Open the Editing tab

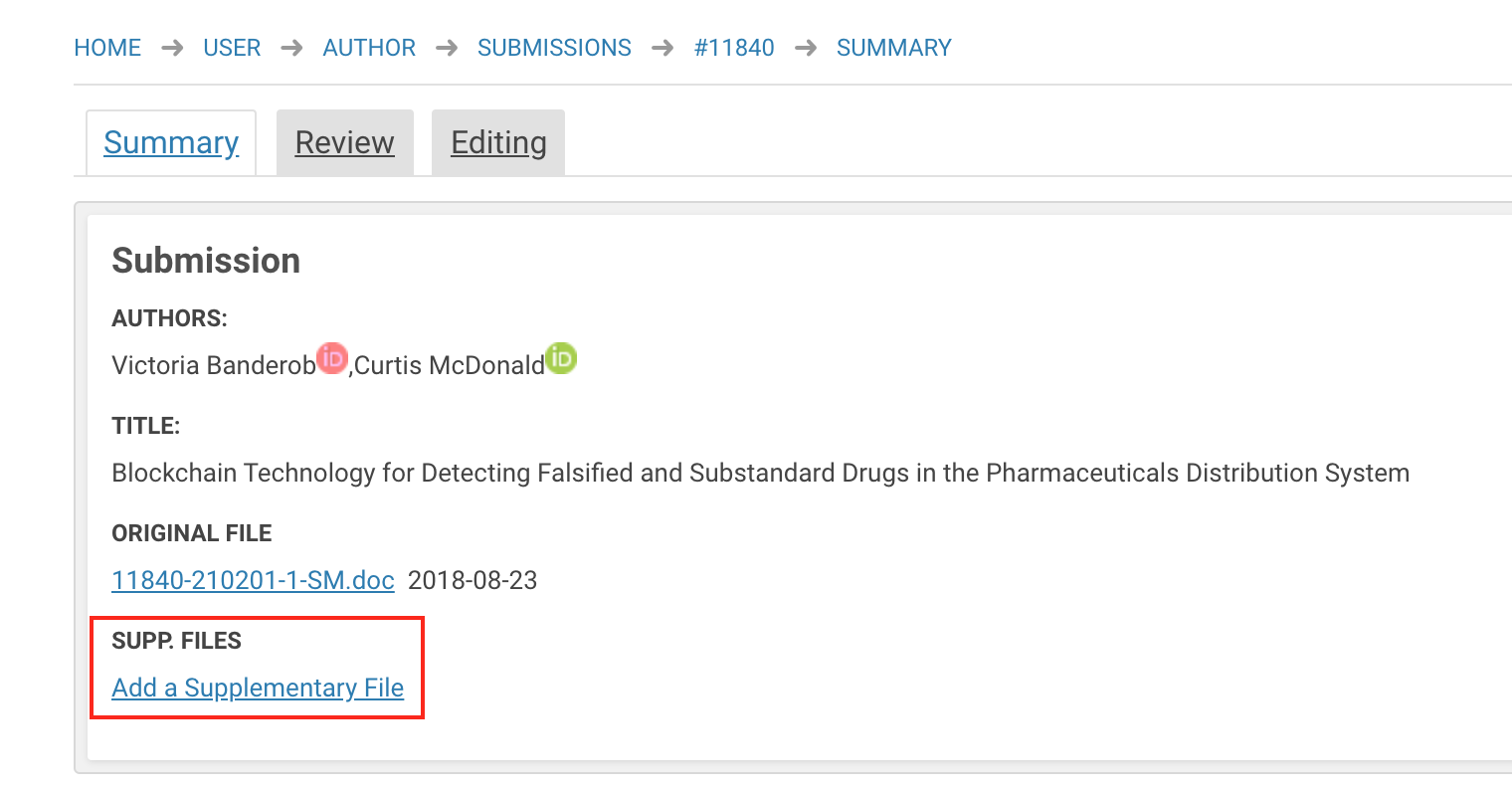pos(498,143)
